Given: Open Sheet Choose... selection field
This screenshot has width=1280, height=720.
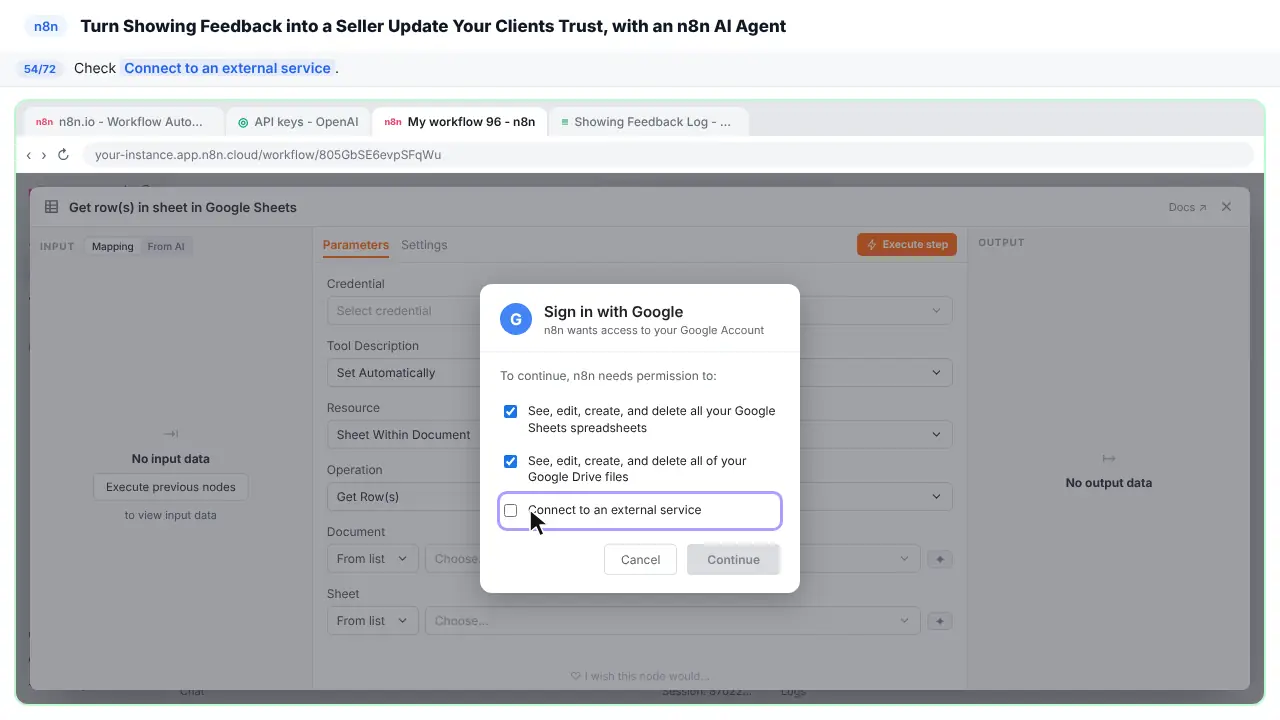Looking at the screenshot, I should click(x=672, y=621).
